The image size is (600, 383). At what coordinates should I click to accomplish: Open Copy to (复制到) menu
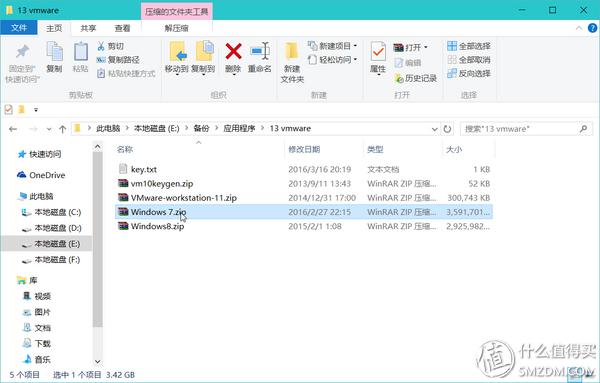[x=203, y=58]
